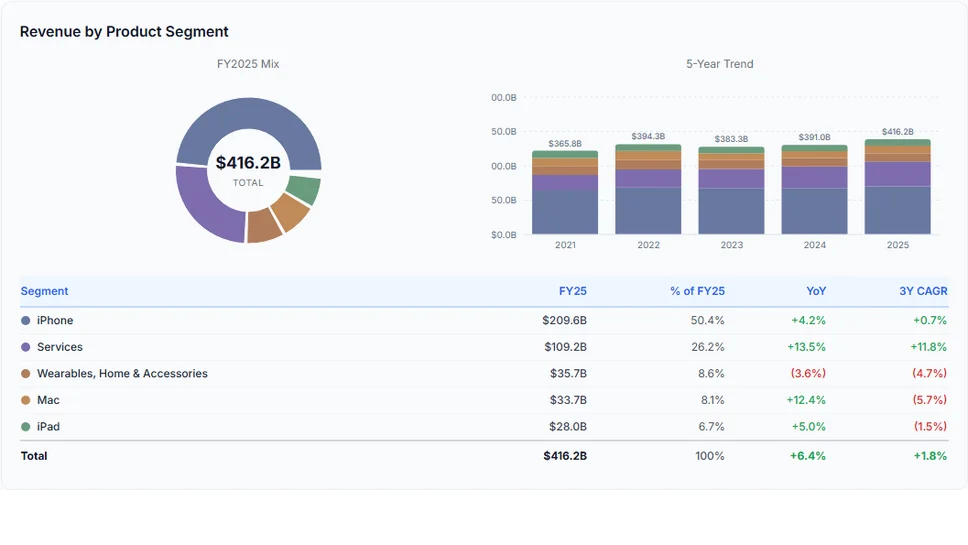The height and width of the screenshot is (545, 968).
Task: Click the 8.6% Wearables share cell
Action: [x=711, y=373]
